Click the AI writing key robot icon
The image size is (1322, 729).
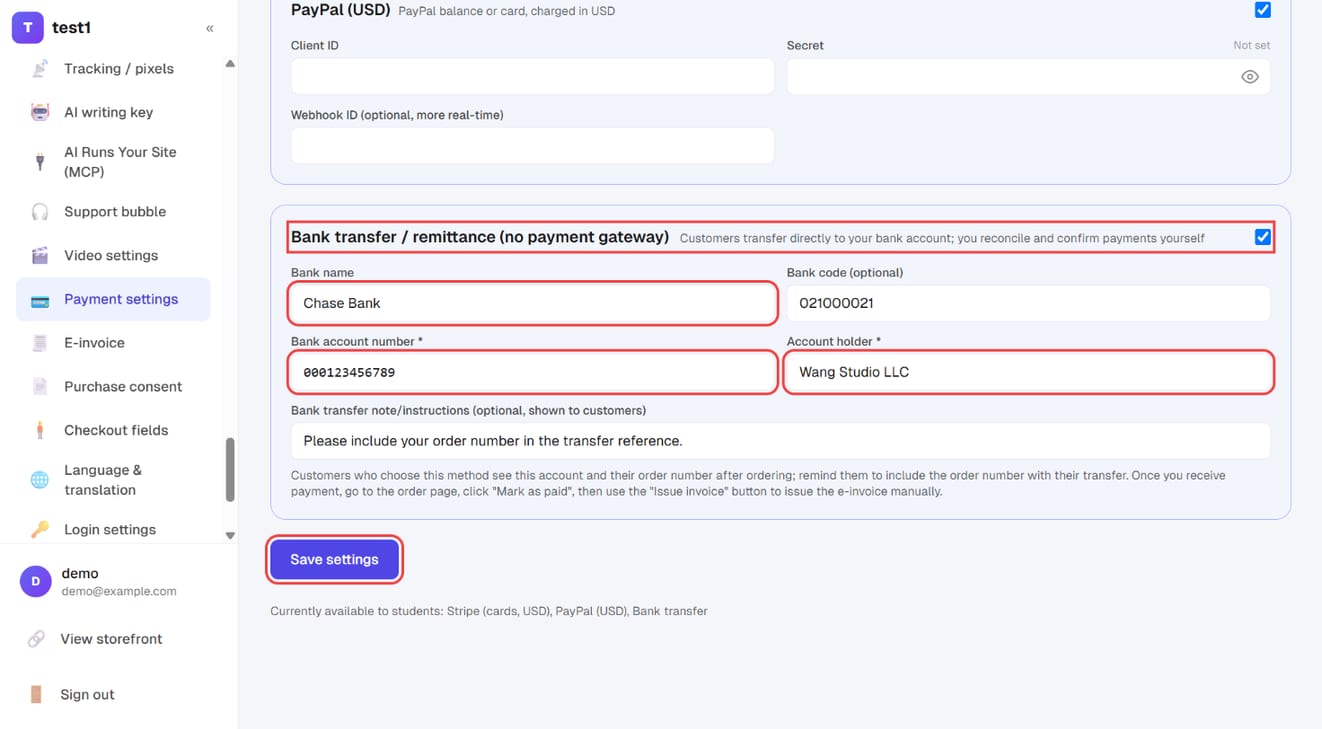tap(40, 112)
